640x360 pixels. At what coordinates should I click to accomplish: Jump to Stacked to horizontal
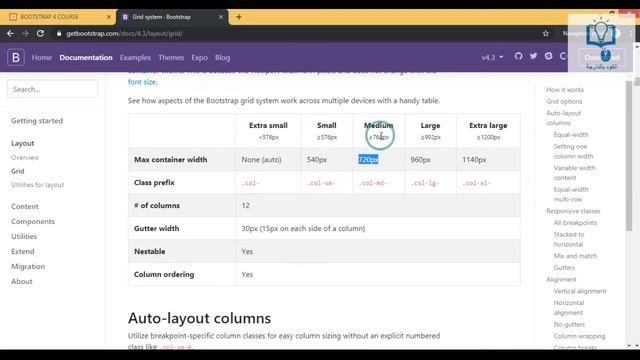pos(569,239)
